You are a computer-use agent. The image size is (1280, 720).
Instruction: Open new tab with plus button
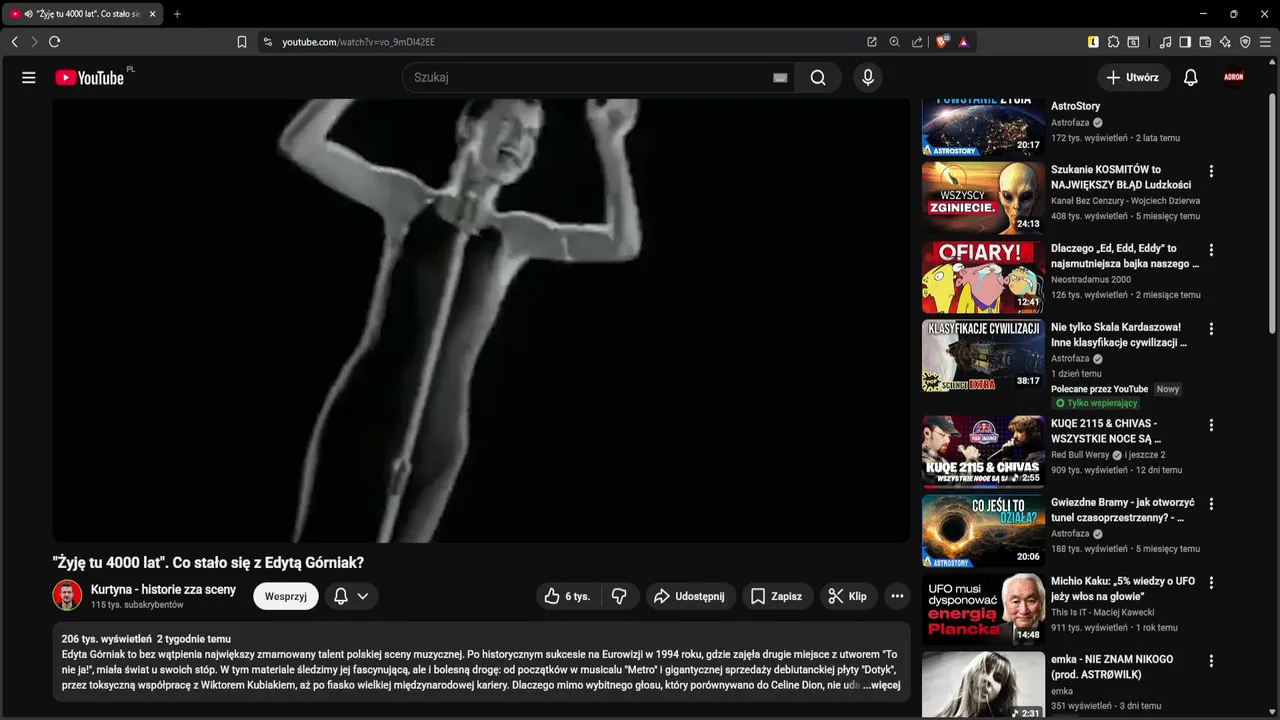click(177, 14)
